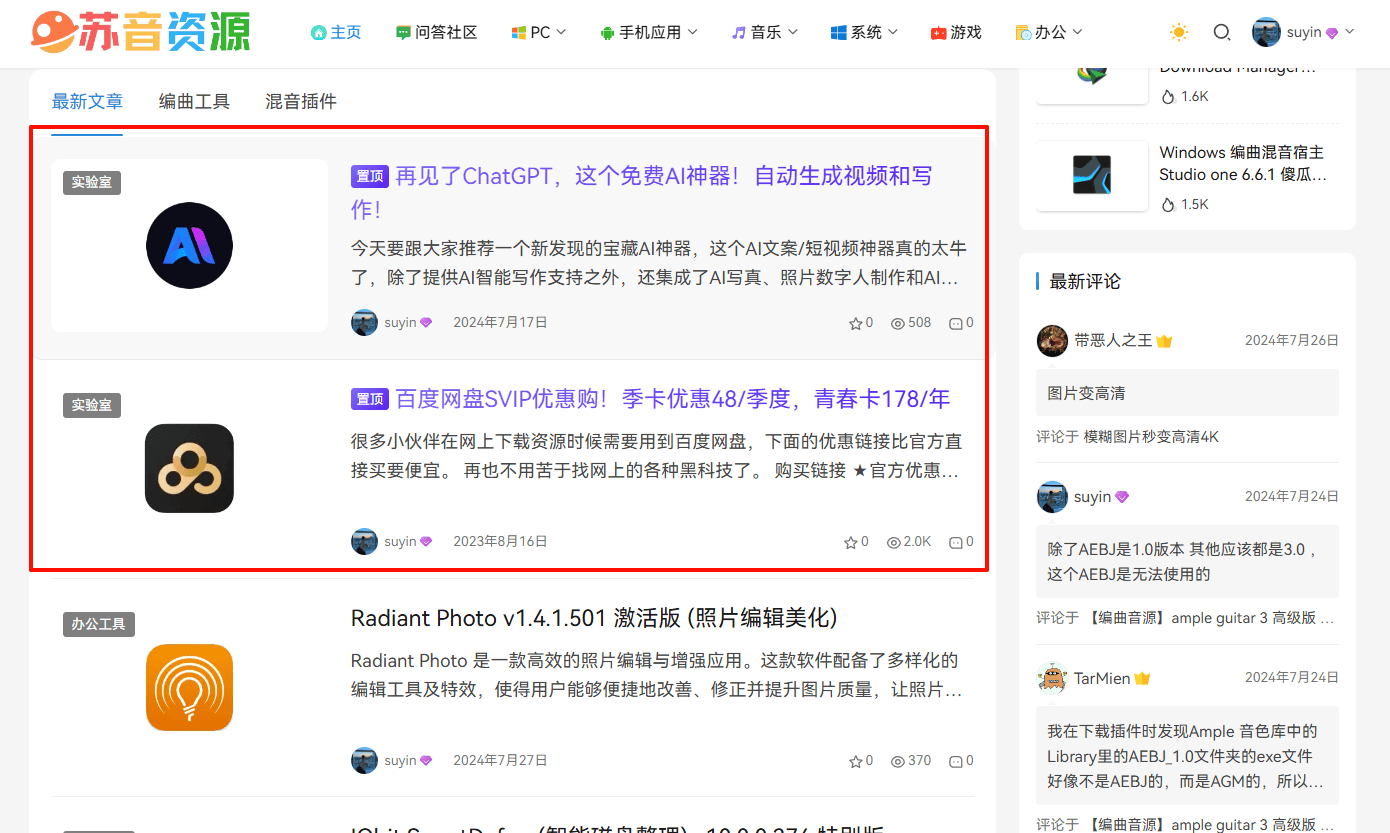Viewport: 1390px width, 833px height.
Task: Open the 百度网盘SVIP优惠购 article title
Action: click(673, 399)
